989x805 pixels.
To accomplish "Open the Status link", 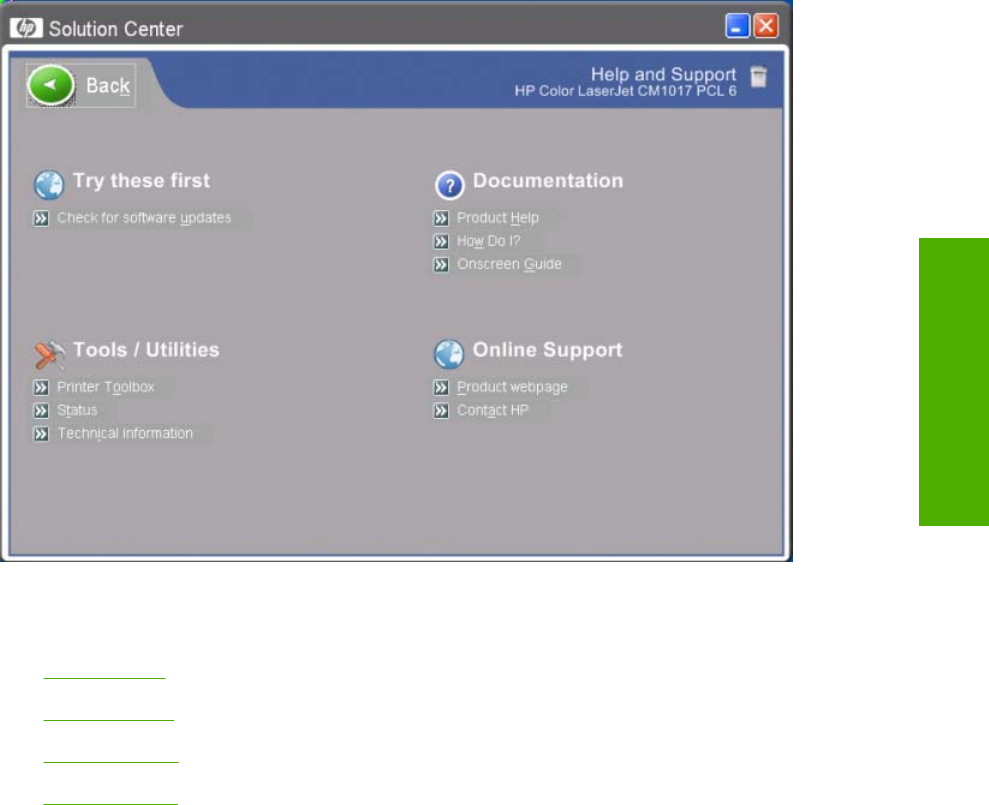I will (x=77, y=410).
